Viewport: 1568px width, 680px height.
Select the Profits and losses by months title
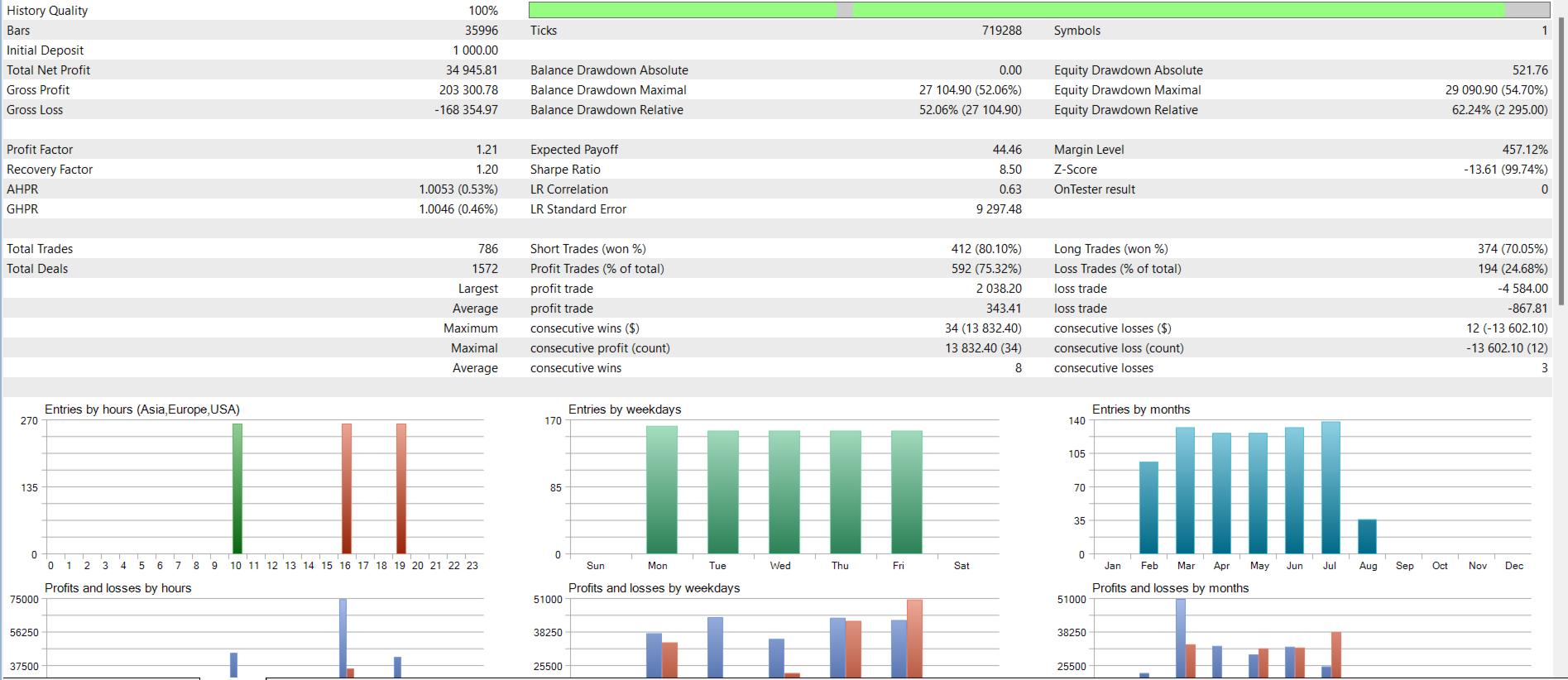(1171, 588)
